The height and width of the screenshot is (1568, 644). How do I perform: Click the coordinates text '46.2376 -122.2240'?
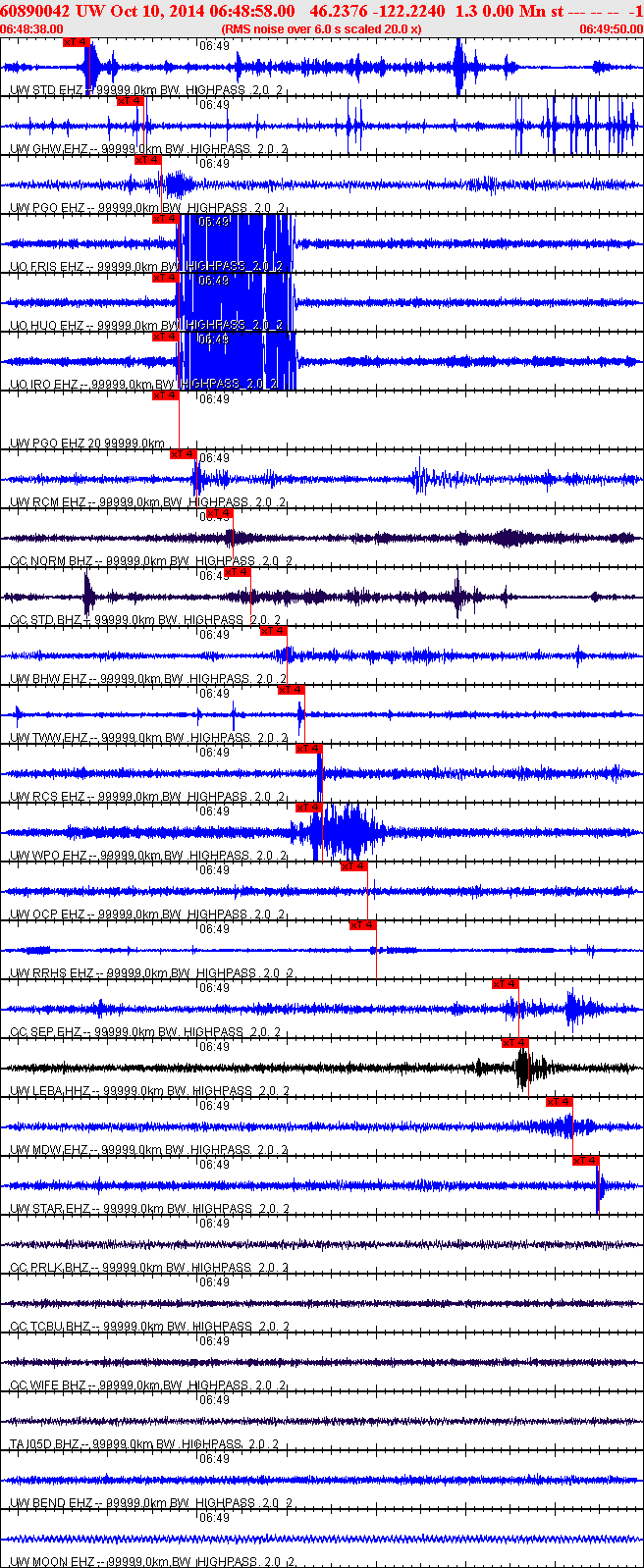tap(377, 11)
